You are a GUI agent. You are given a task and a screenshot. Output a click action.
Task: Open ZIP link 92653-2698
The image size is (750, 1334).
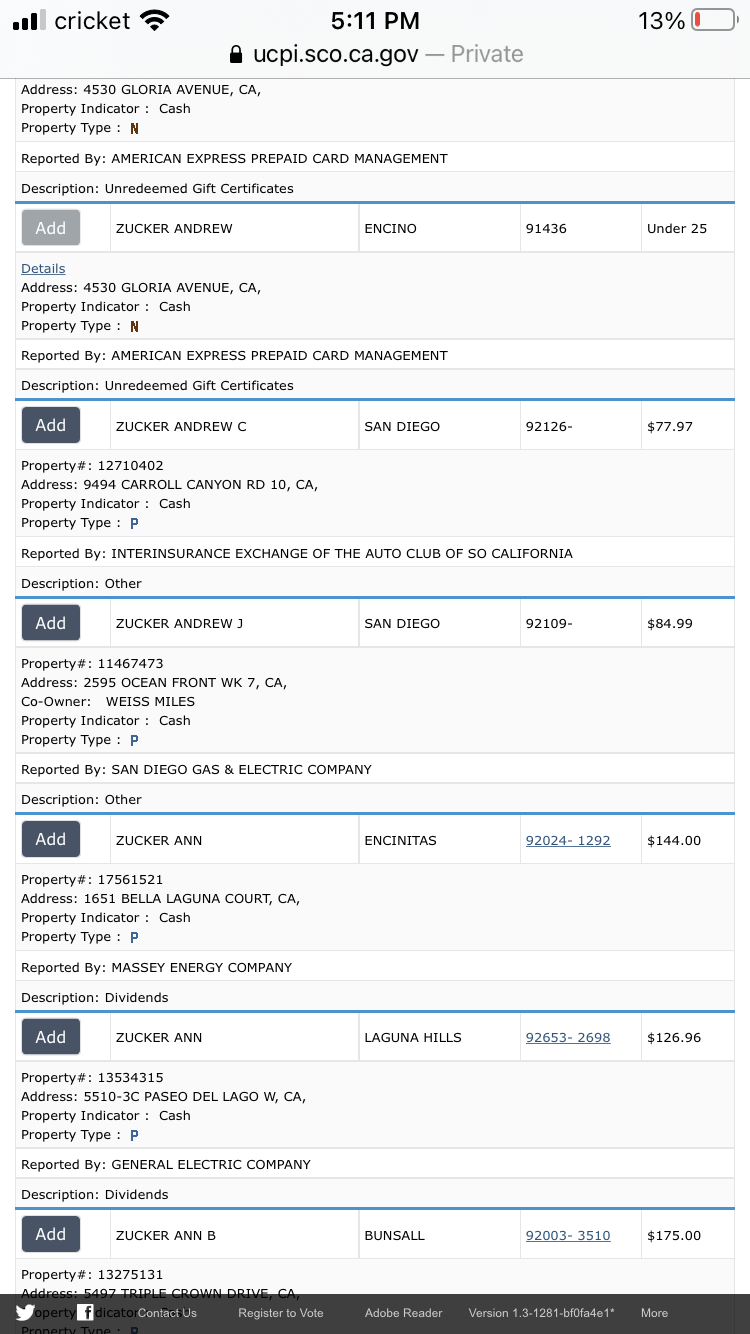[568, 1037]
